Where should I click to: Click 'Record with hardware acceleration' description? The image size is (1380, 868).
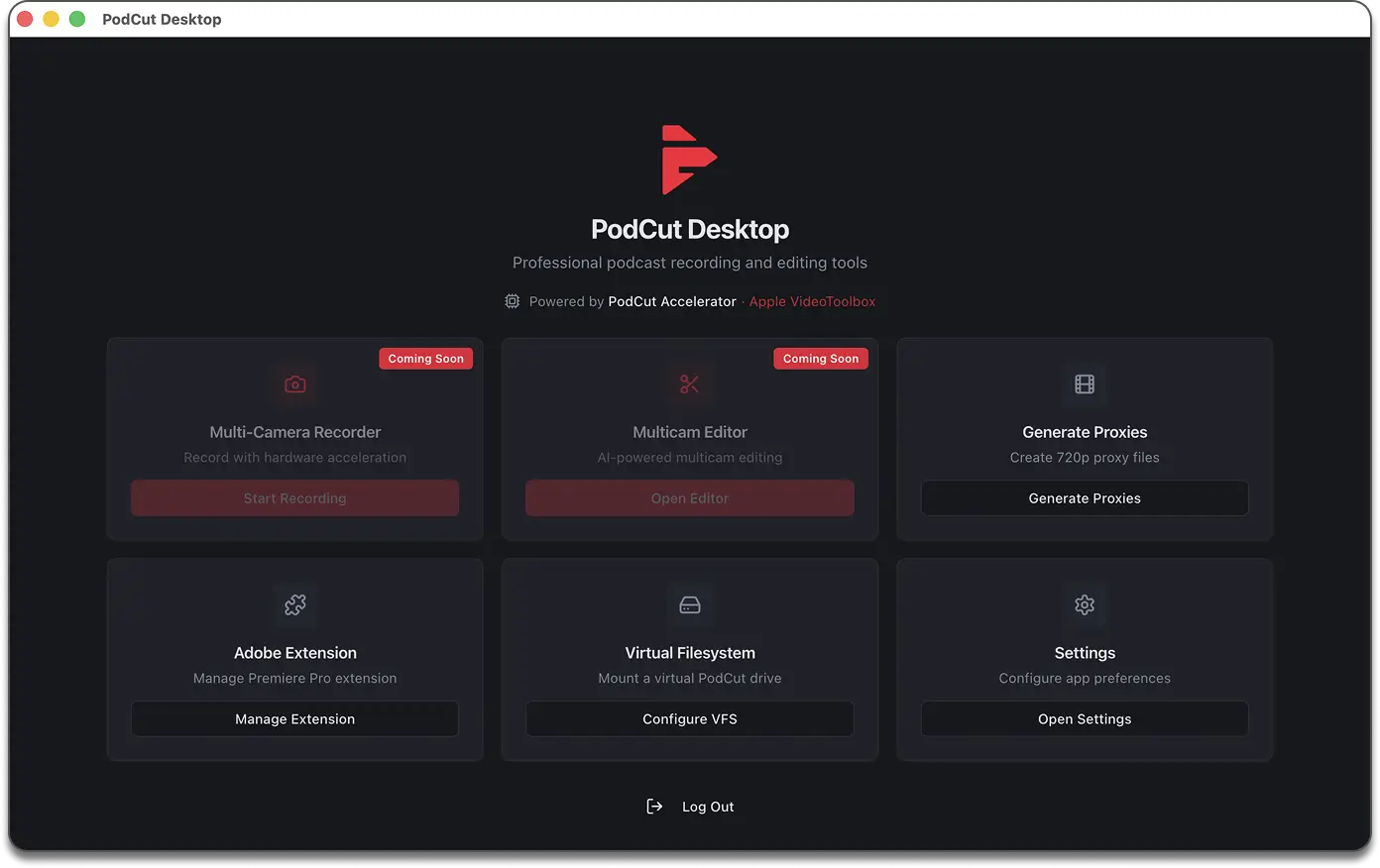(x=295, y=458)
